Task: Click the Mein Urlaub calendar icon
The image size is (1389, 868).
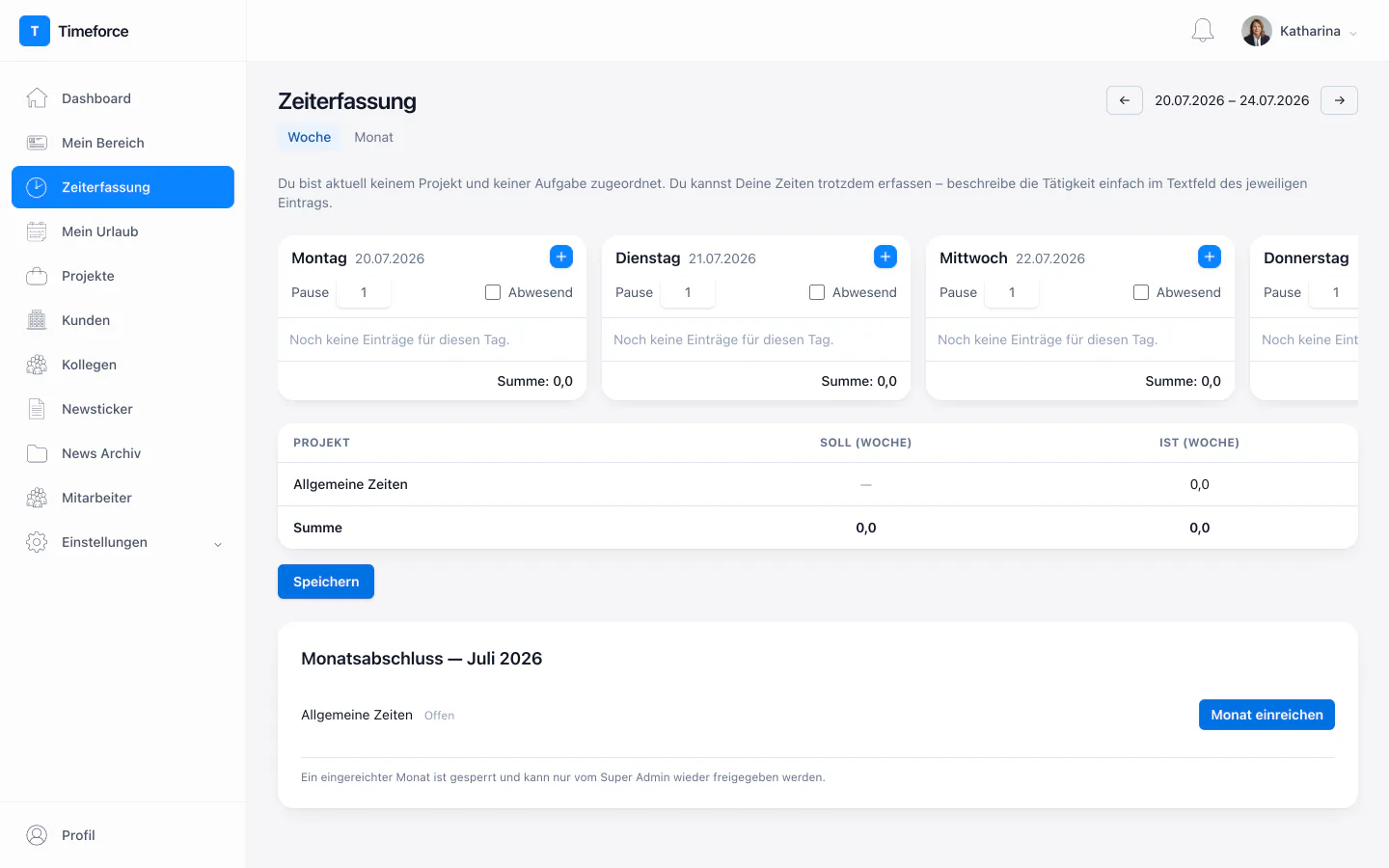Action: pyautogui.click(x=37, y=231)
